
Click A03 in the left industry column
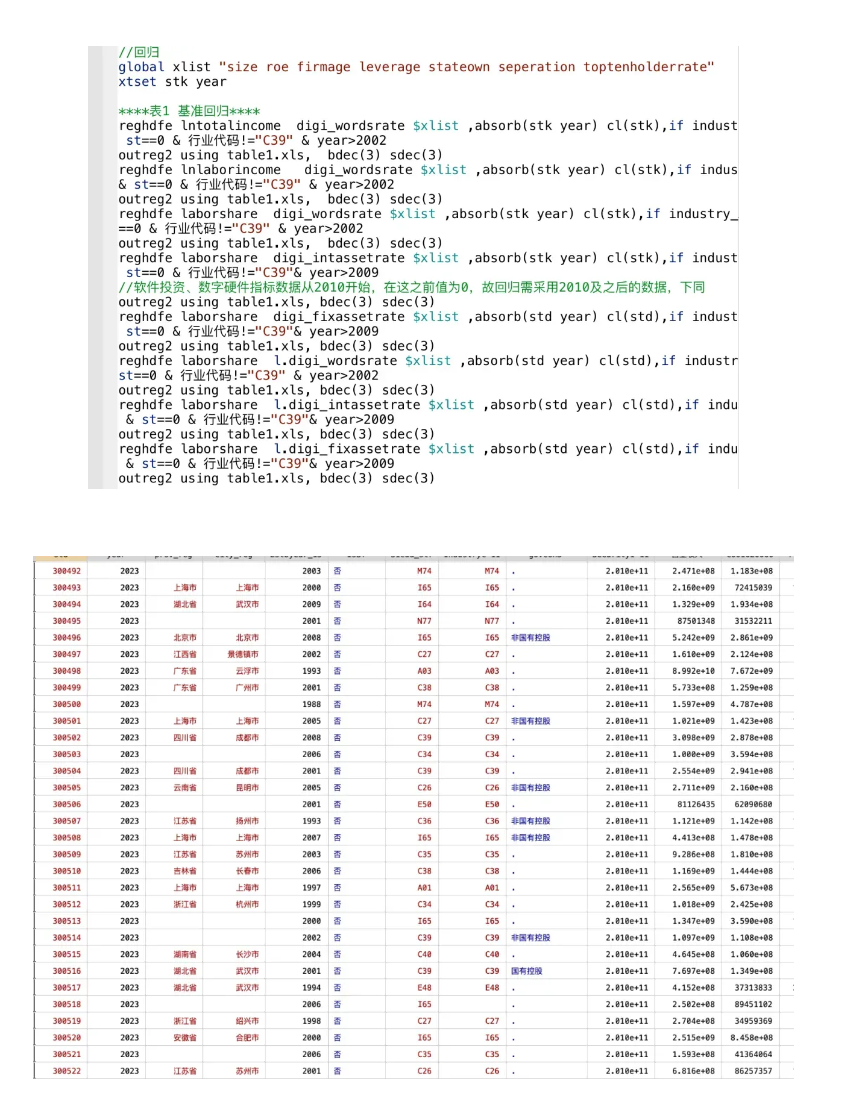point(424,671)
